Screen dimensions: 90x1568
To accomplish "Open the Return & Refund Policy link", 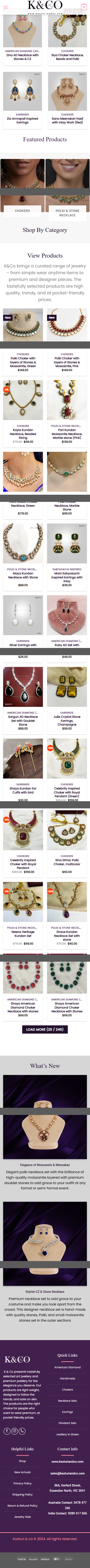I will [22, 1506].
